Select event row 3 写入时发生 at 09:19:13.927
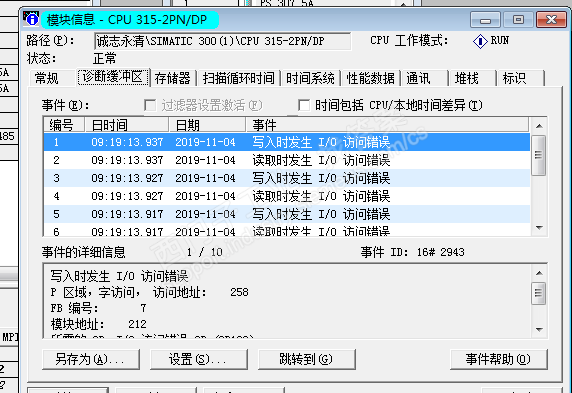Image resolution: width=572 pixels, height=393 pixels. tap(287, 178)
